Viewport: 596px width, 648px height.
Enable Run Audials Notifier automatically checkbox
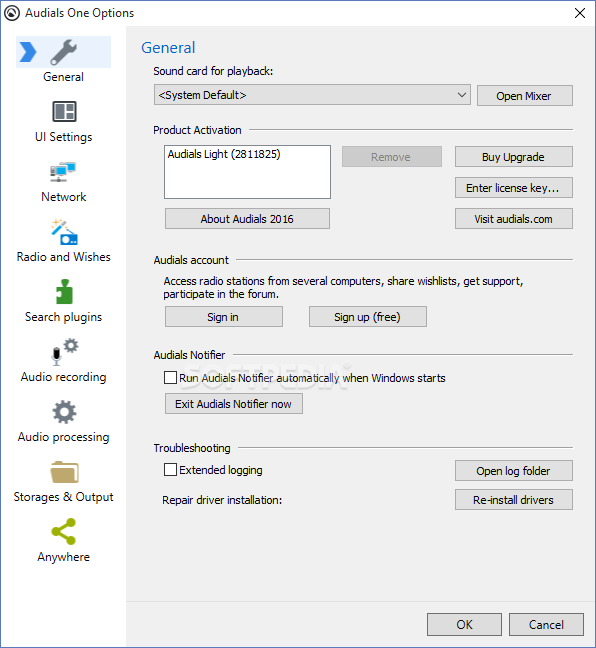(x=170, y=377)
